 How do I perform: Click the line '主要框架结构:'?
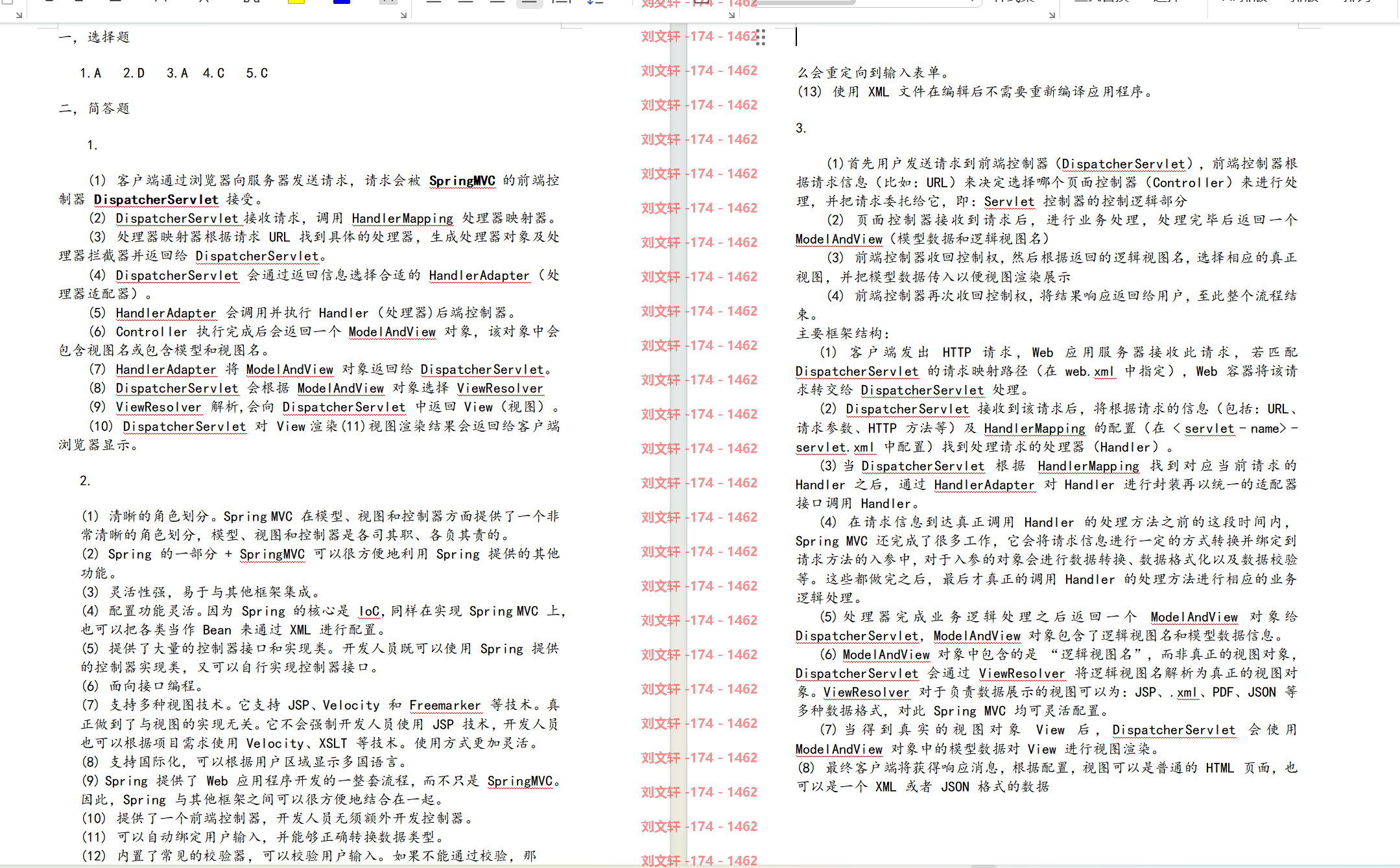pos(844,333)
